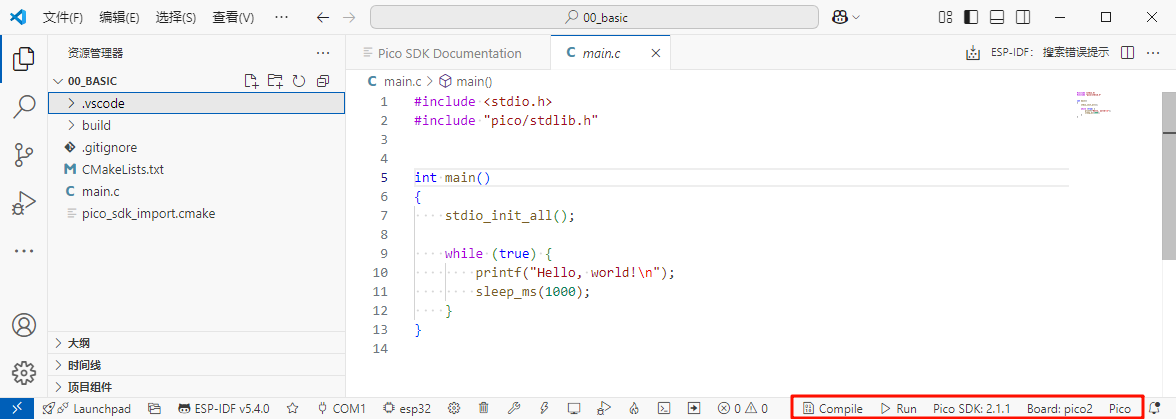Open Customize Layout in title bar
The image size is (1176, 419).
click(x=945, y=17)
